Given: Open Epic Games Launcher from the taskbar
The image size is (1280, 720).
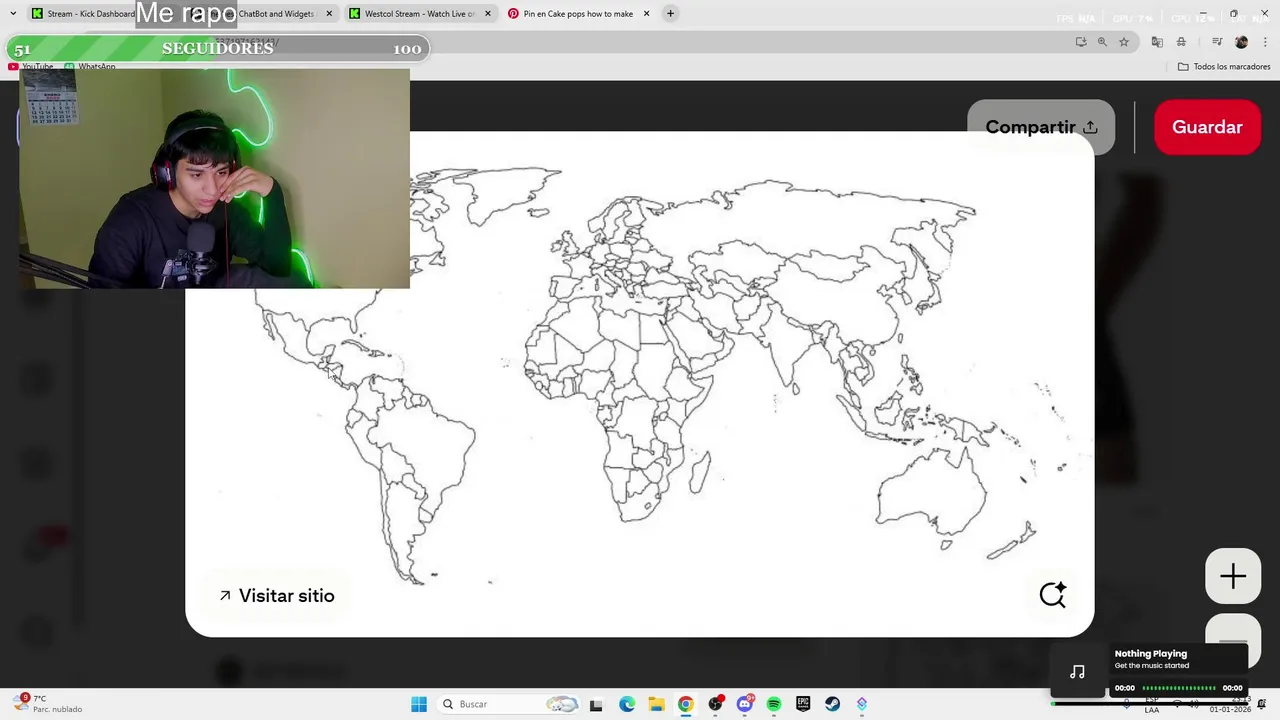Looking at the screenshot, I should tap(803, 704).
